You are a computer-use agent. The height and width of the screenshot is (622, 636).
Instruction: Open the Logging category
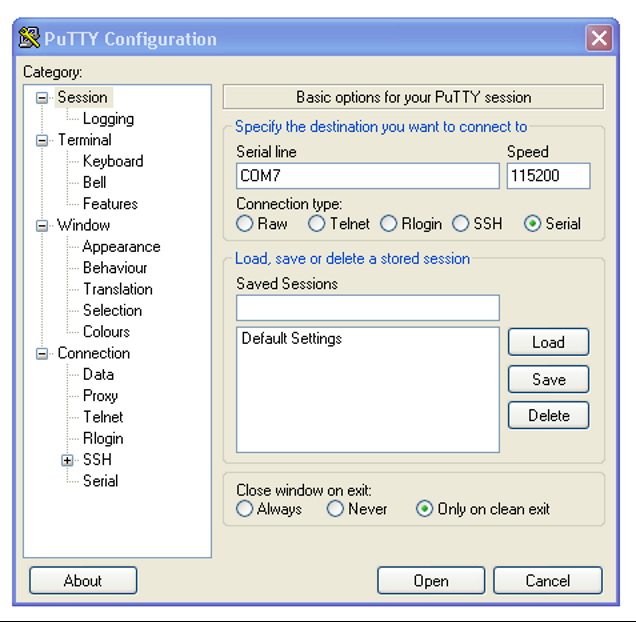click(108, 119)
